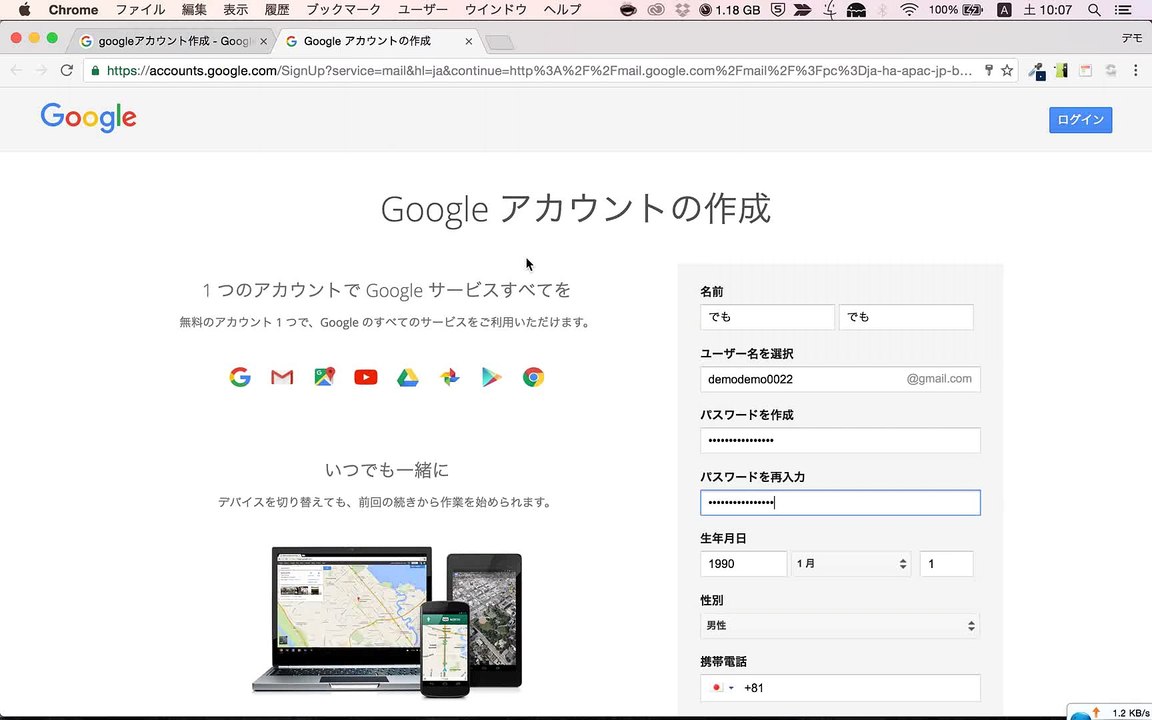Click the battery status icon

point(972,10)
